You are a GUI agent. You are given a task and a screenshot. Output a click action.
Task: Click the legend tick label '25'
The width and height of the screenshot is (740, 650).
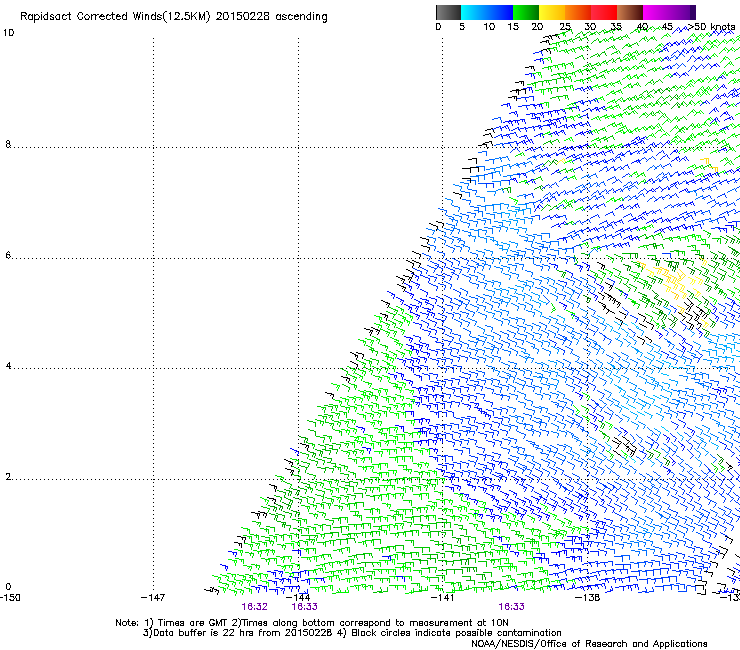565,27
